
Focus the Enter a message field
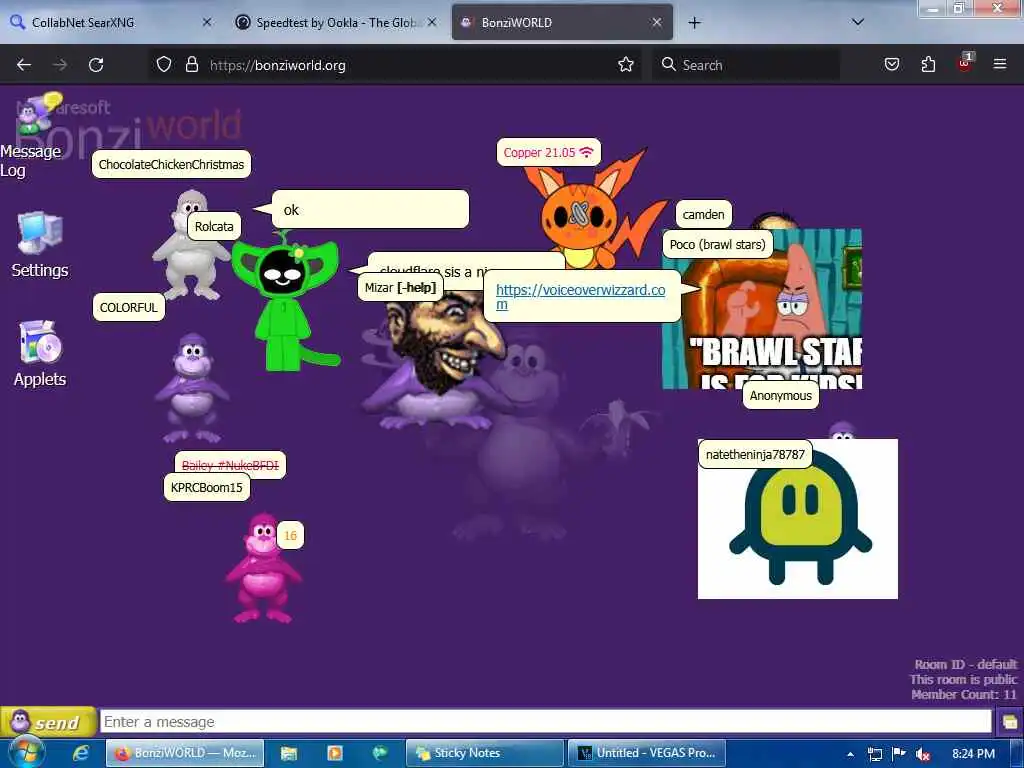click(x=545, y=722)
